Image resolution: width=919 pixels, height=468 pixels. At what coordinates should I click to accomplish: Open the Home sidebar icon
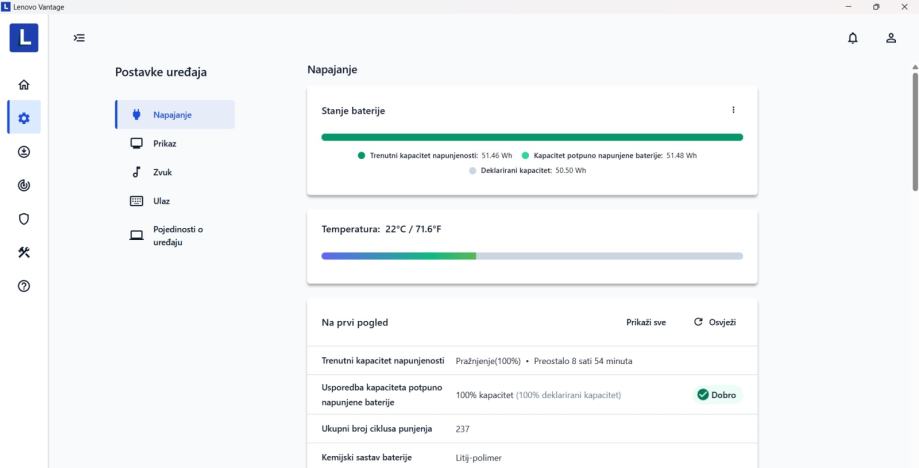24,86
